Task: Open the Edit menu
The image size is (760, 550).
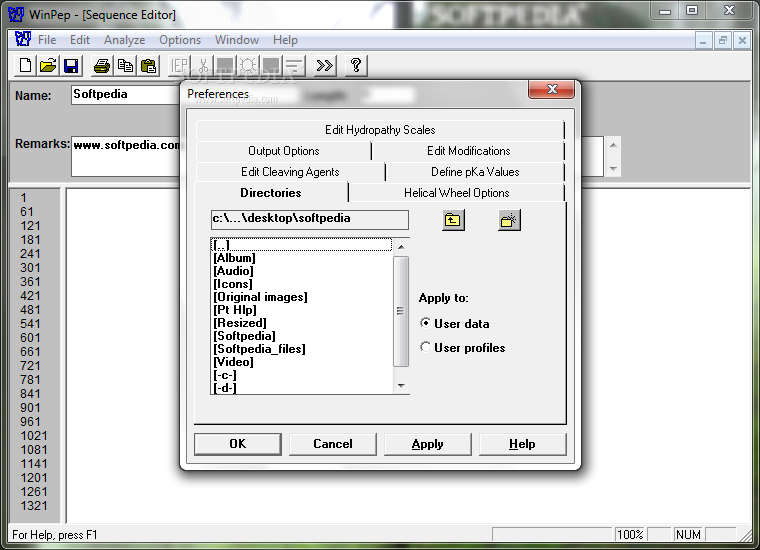Action: point(80,40)
